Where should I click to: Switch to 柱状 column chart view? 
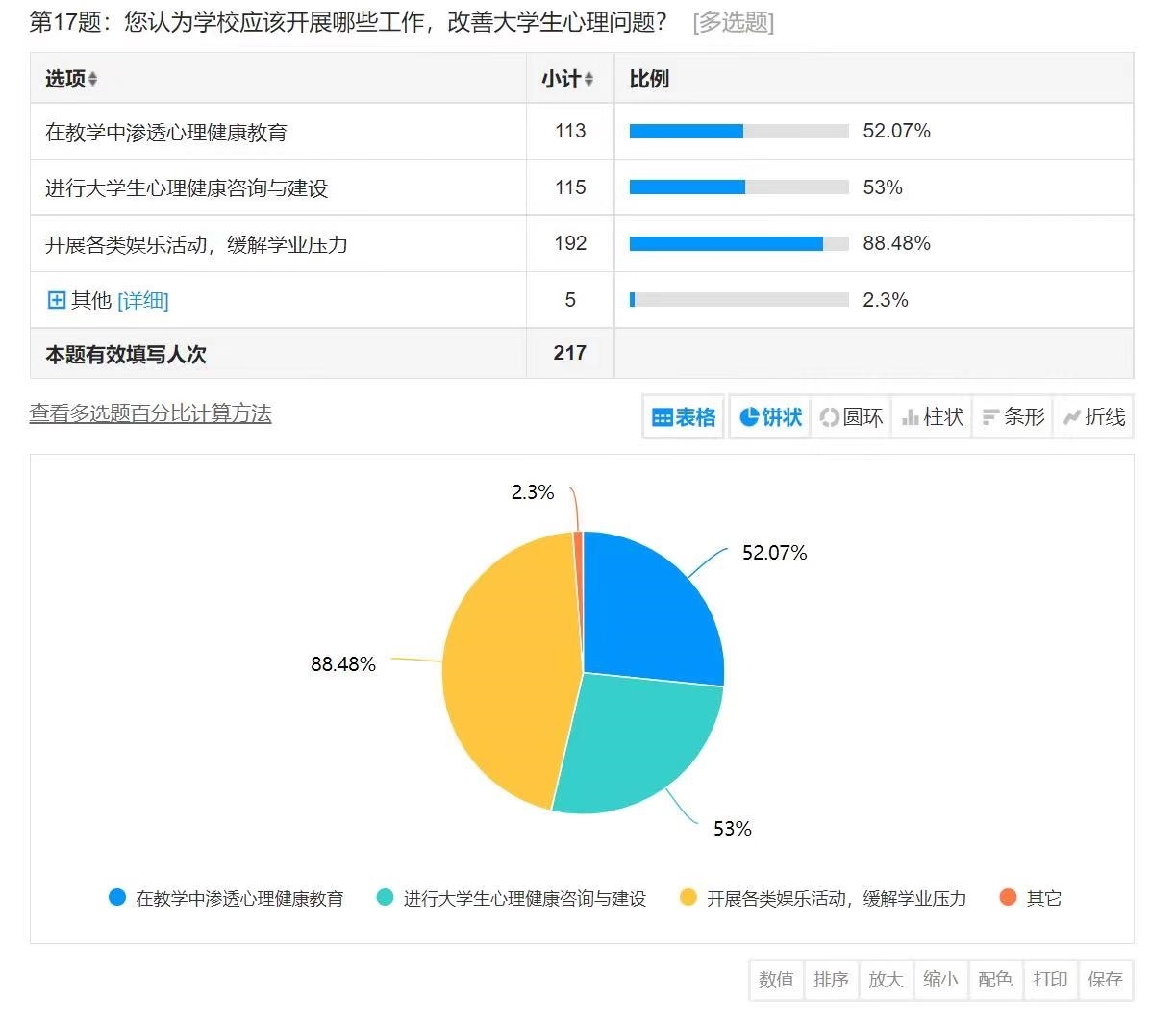tap(932, 417)
